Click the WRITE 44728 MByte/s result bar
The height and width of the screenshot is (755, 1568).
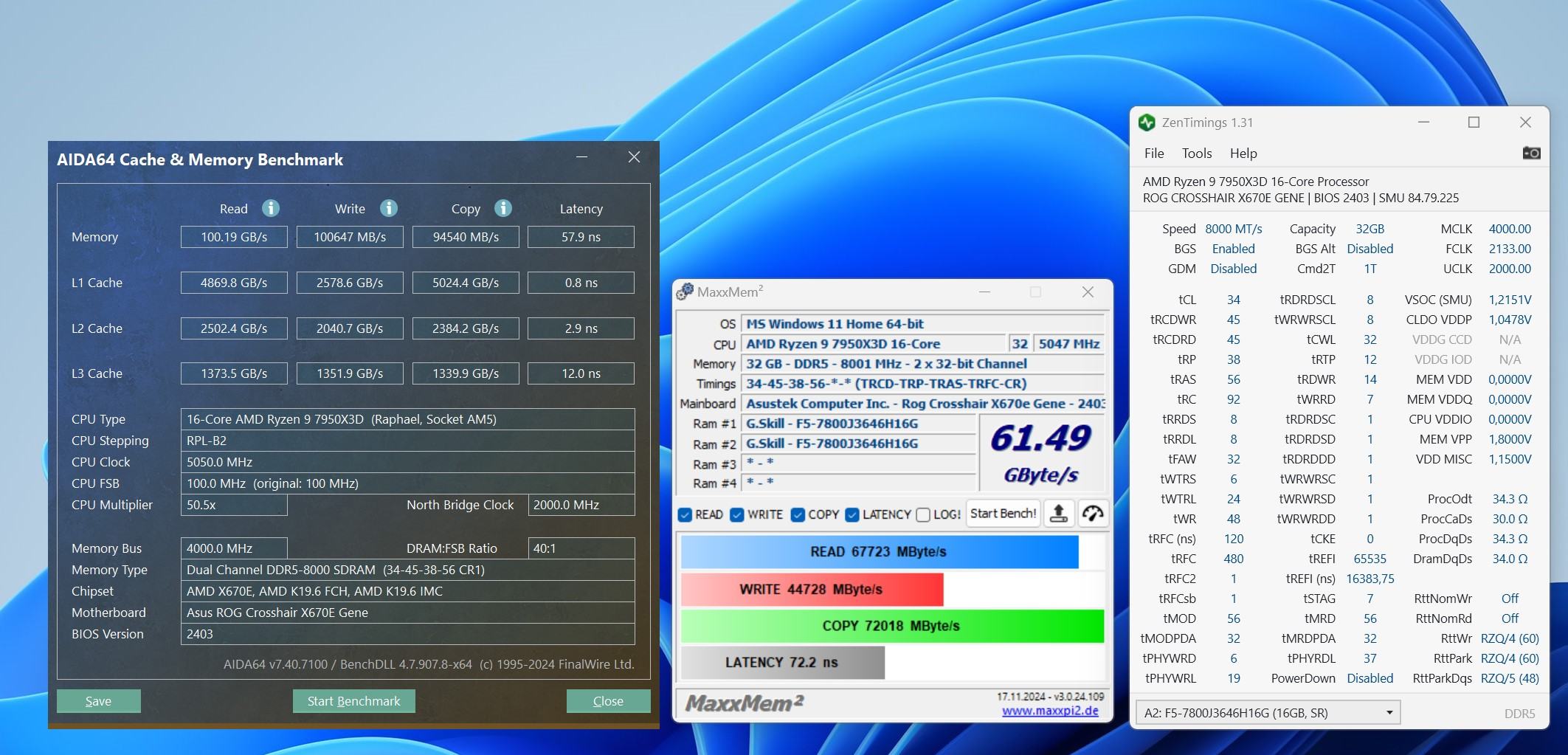coord(812,590)
